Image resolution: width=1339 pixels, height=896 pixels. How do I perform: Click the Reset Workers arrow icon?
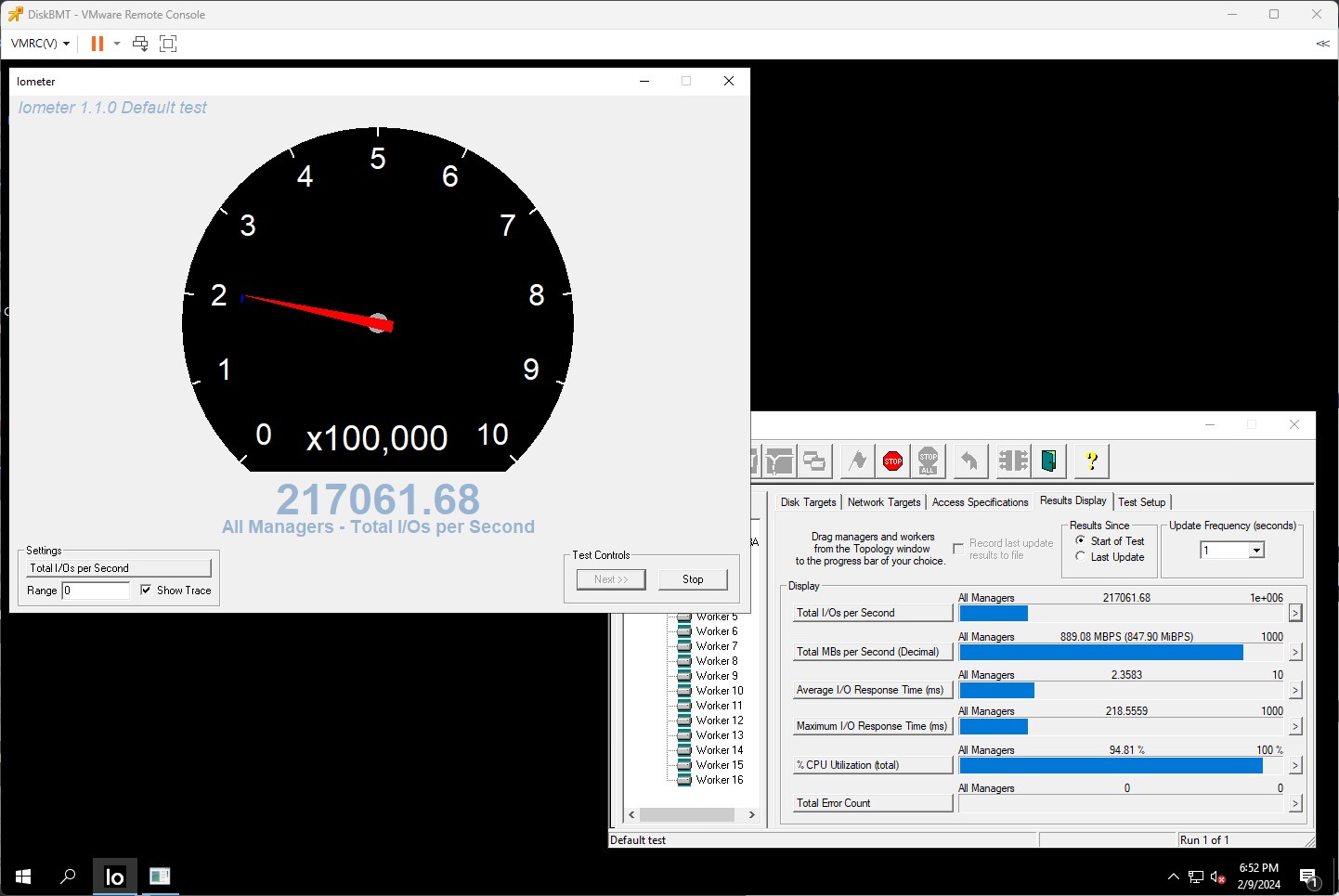pos(970,461)
